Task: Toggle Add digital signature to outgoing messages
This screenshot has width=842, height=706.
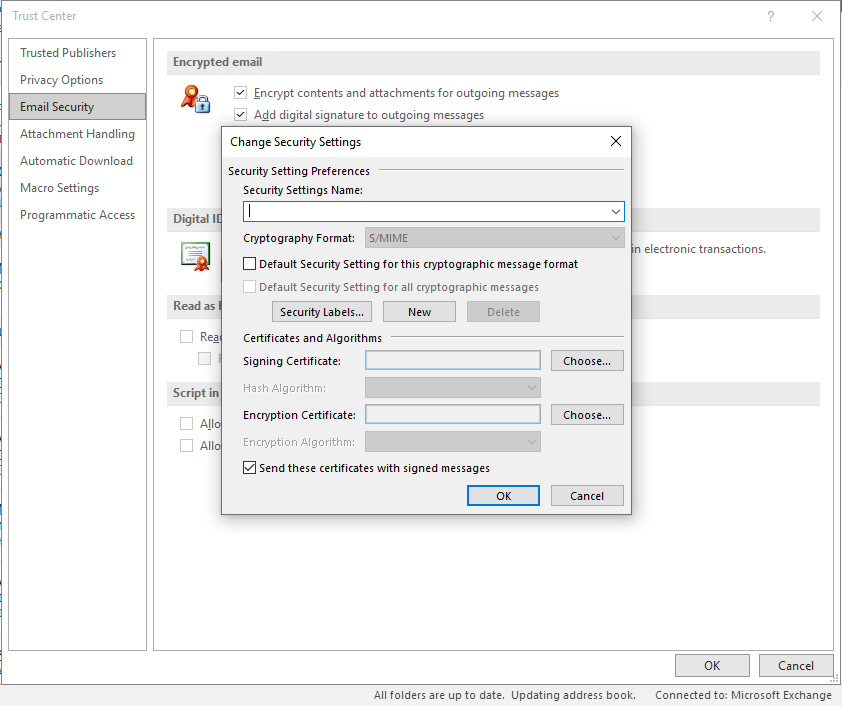Action: (241, 114)
